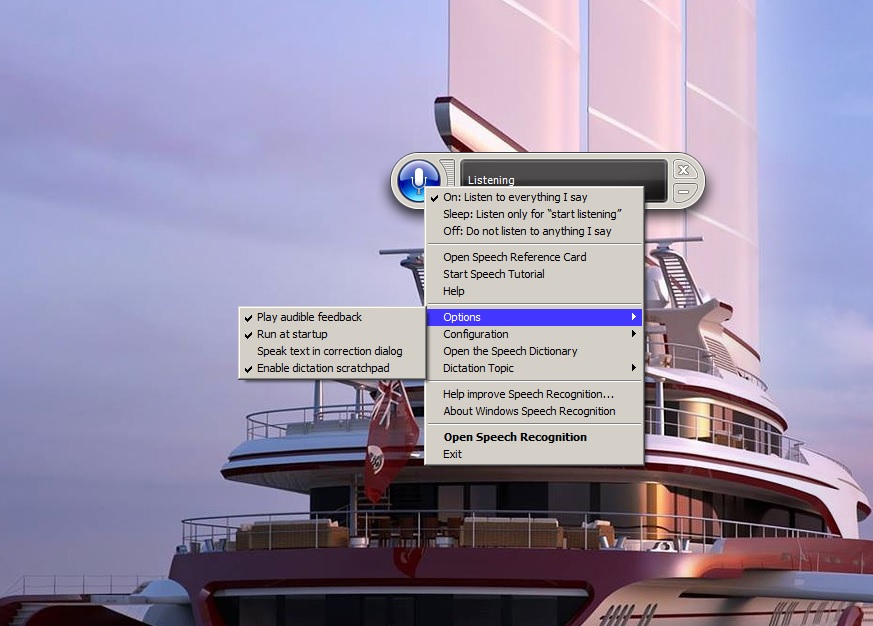The height and width of the screenshot is (626, 873).
Task: Open Speech Reference Card
Action: pos(534,257)
